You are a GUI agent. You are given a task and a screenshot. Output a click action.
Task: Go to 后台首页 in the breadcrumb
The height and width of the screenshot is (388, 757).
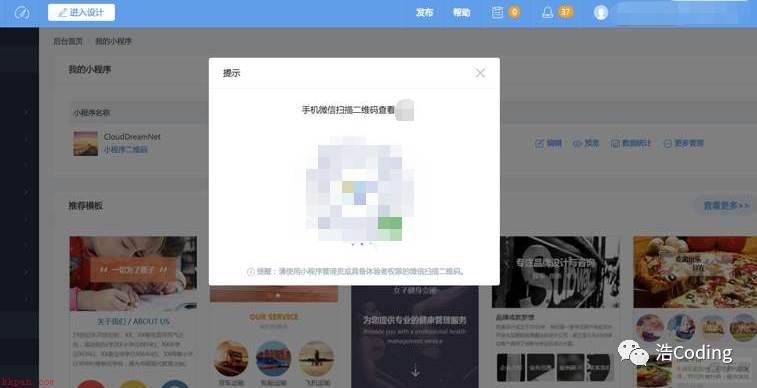click(x=68, y=42)
